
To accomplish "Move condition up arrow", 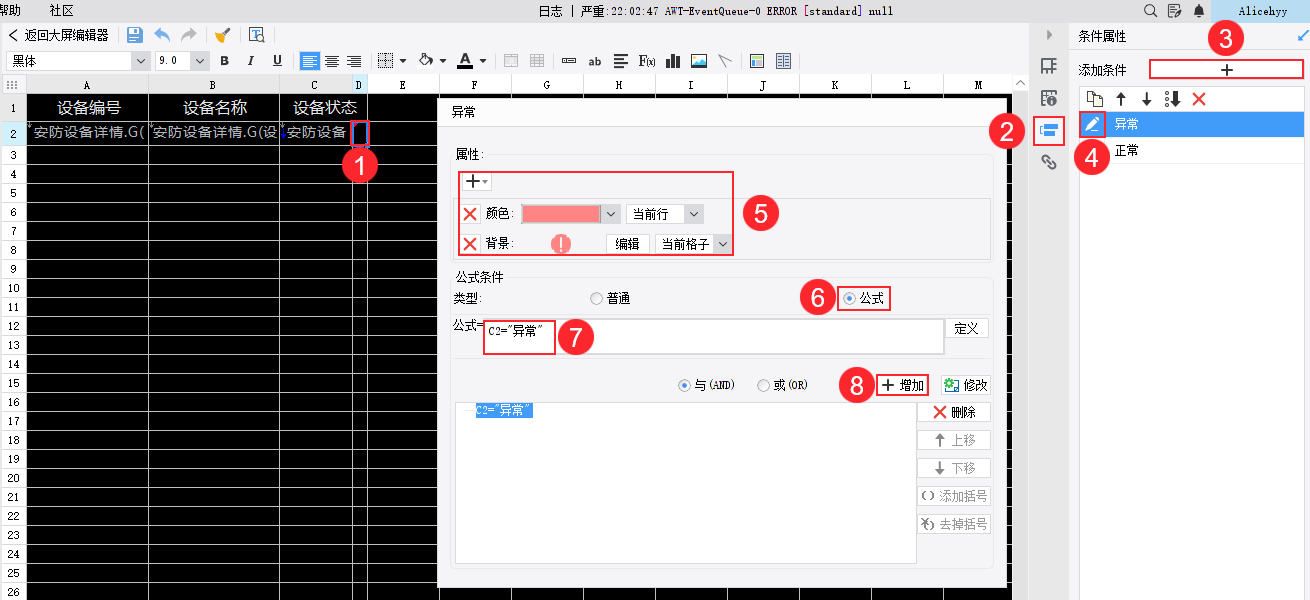I will (x=1121, y=99).
